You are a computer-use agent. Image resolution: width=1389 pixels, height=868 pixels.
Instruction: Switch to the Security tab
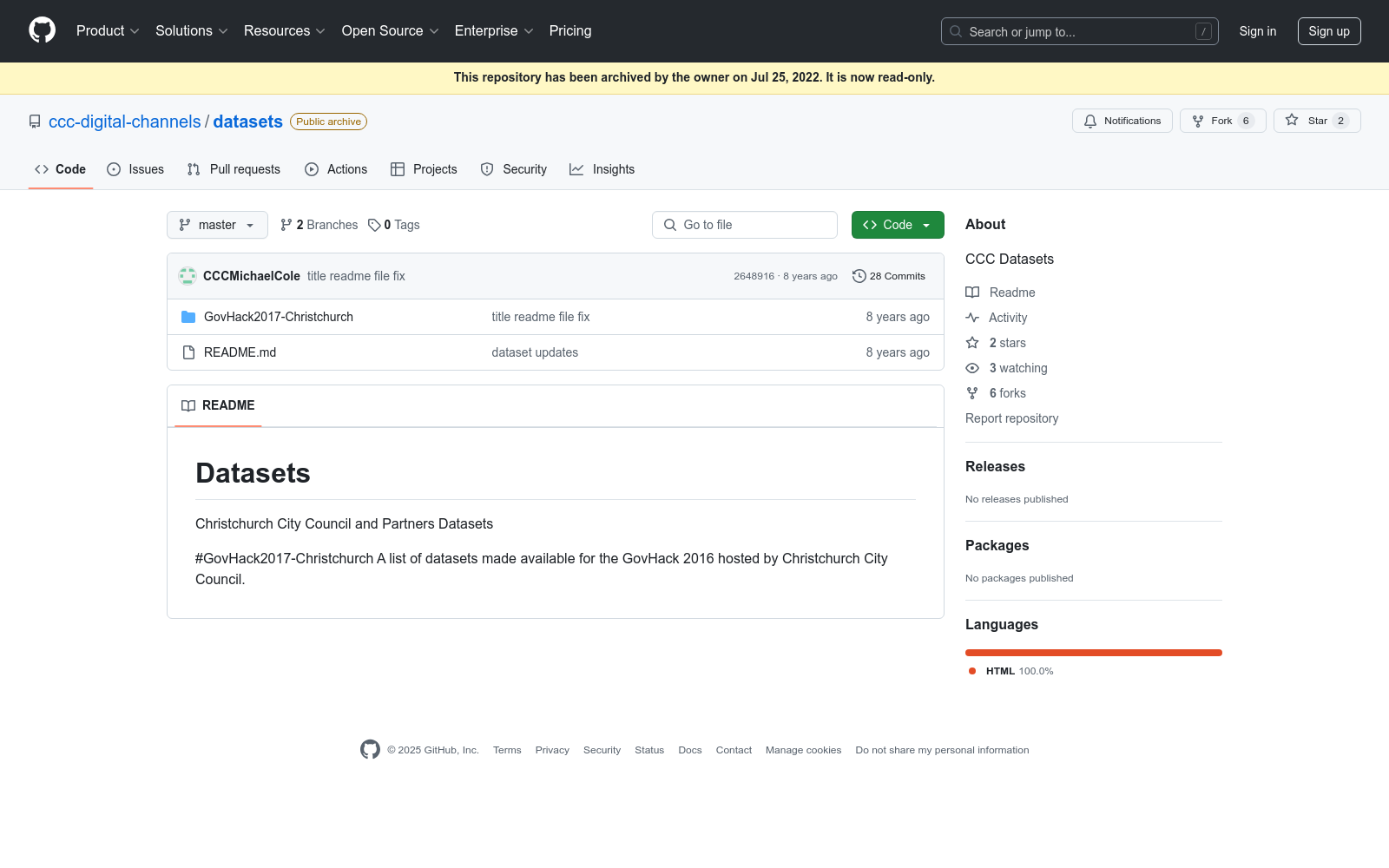[514, 169]
